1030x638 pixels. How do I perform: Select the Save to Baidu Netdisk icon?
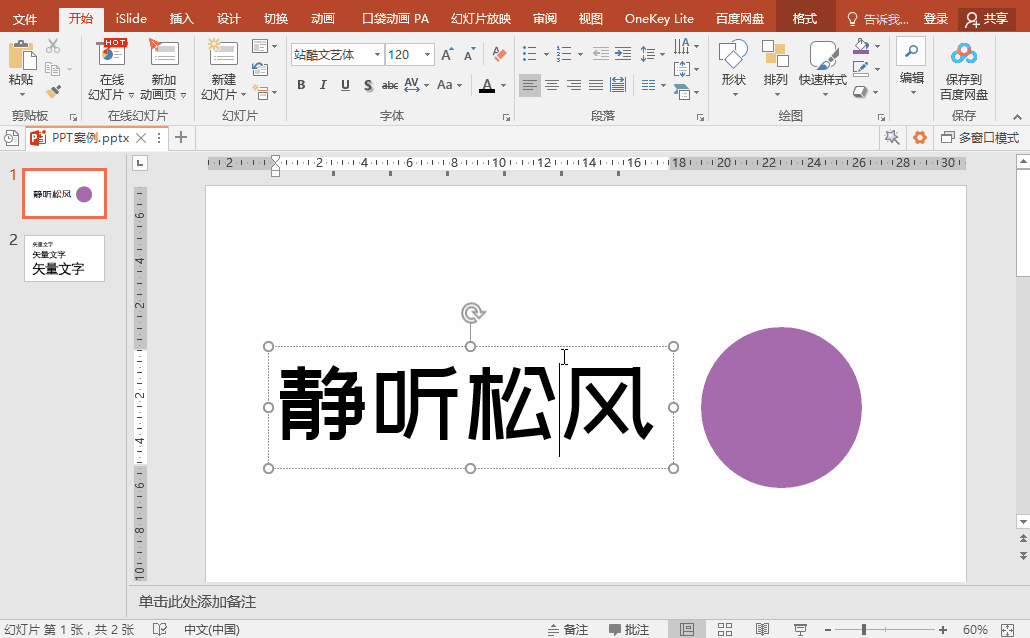(963, 68)
